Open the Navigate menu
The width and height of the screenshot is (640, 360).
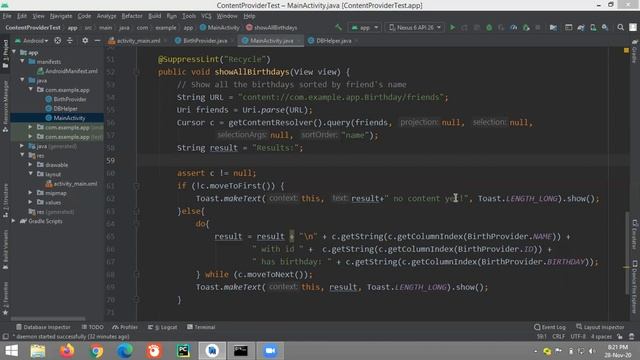coord(61,16)
